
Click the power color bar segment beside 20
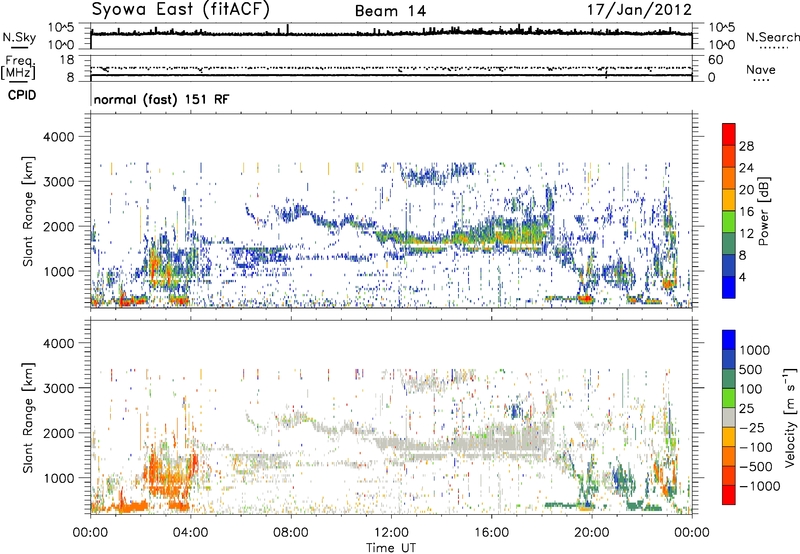point(729,179)
